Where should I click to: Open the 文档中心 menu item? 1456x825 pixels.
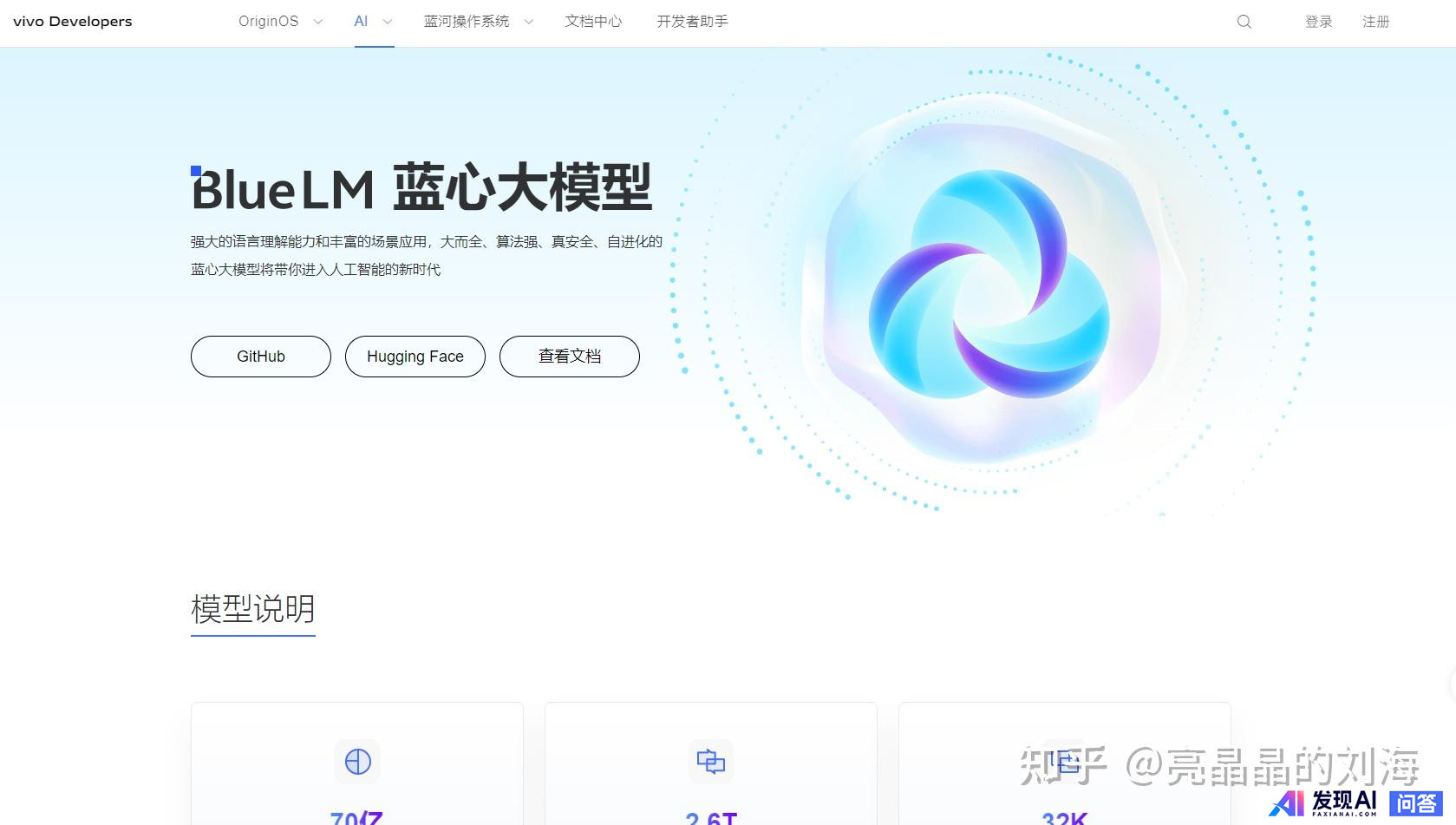(593, 22)
